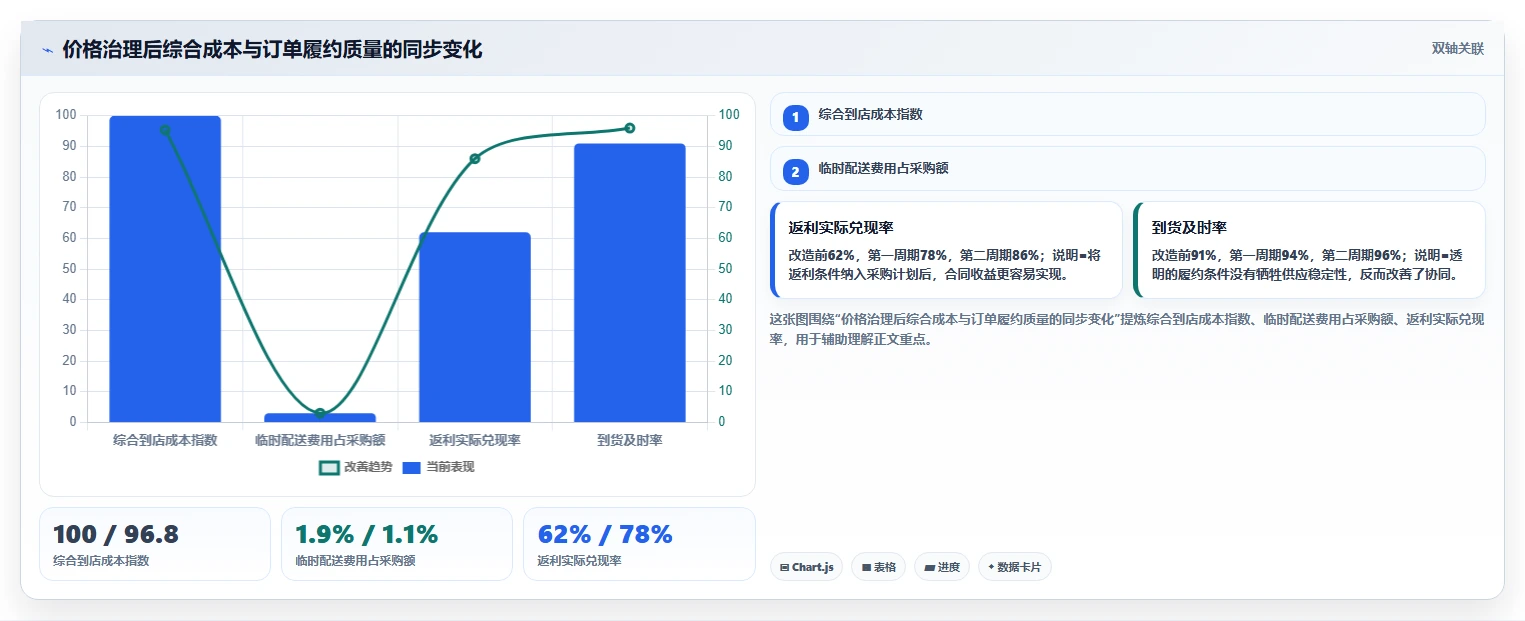Click the x-axis label 到货及时率
Viewport: 1525px width, 621px height.
(630, 440)
